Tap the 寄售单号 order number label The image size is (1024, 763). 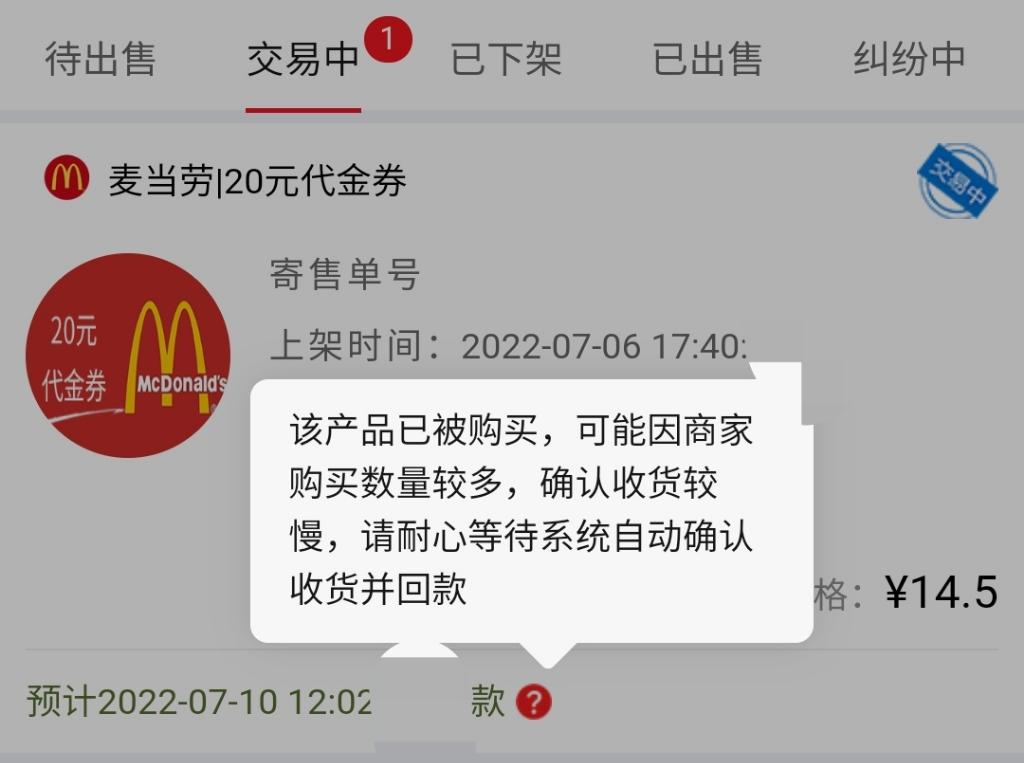pos(345,274)
